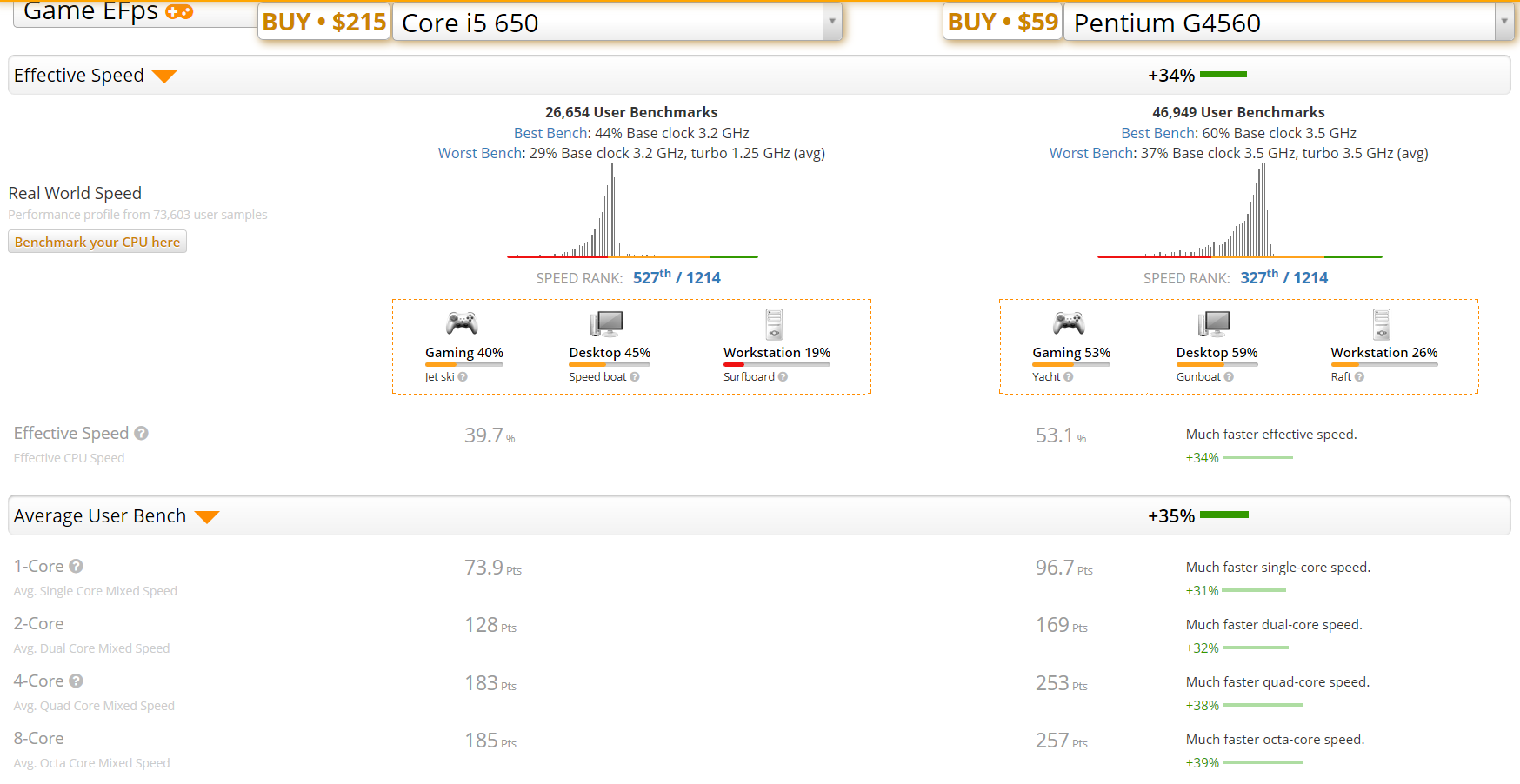
Task: Open Pentium G4560 Best Bench link
Action: tap(1158, 133)
